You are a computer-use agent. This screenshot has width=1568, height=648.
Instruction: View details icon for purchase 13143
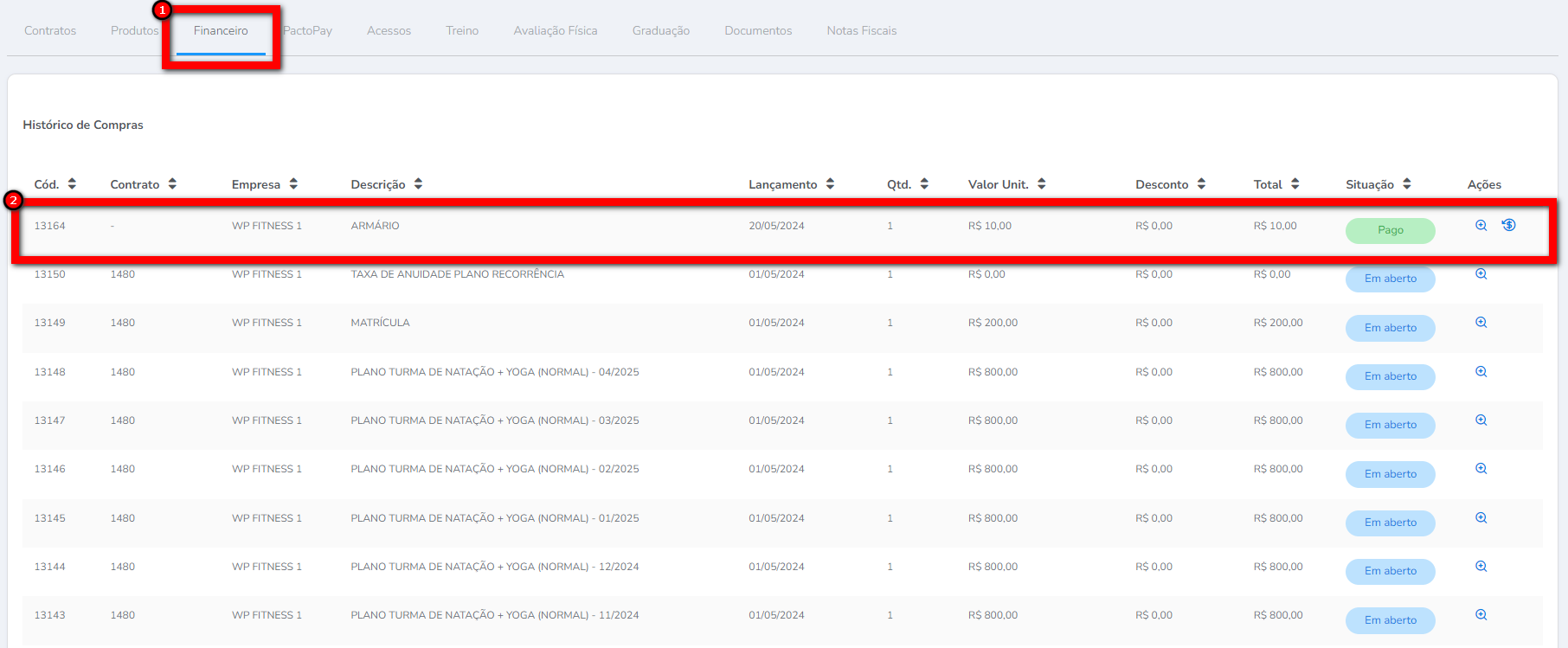click(1481, 615)
